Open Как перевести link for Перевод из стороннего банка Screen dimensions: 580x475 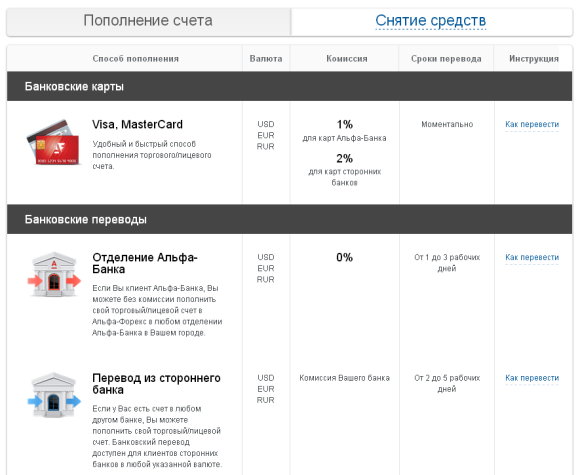click(532, 378)
